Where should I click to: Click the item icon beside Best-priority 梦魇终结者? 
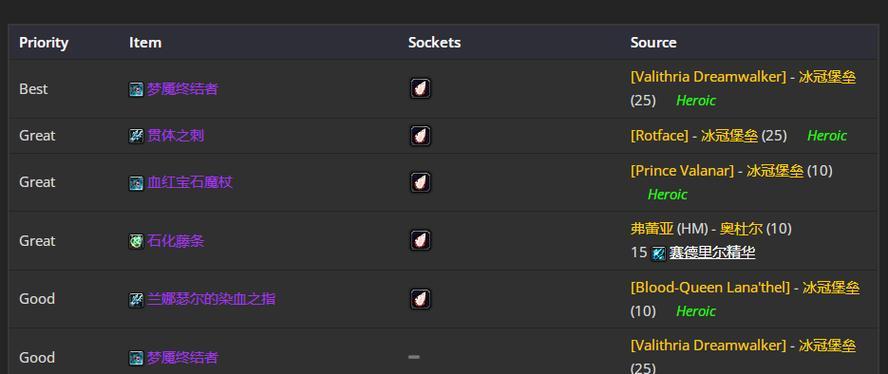coord(136,90)
